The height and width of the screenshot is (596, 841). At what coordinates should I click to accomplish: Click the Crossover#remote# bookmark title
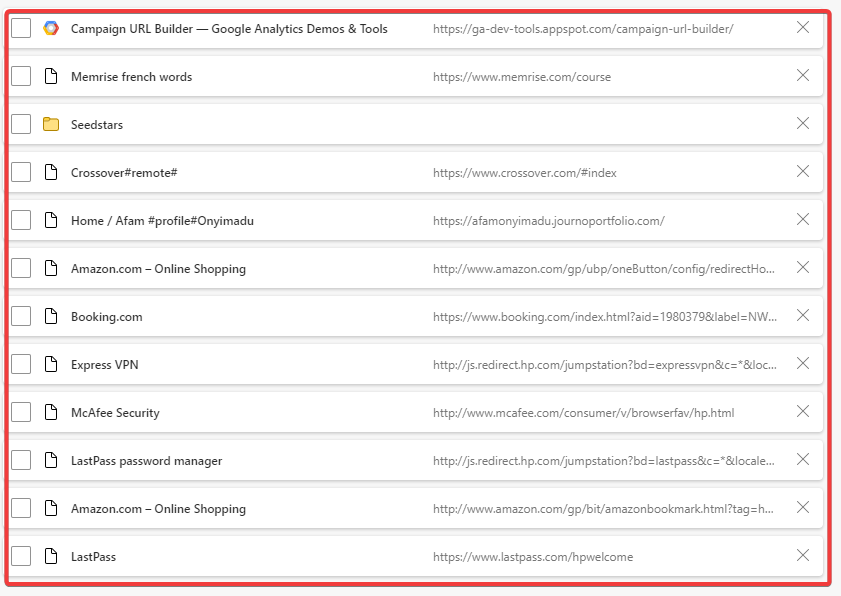[x=124, y=173]
